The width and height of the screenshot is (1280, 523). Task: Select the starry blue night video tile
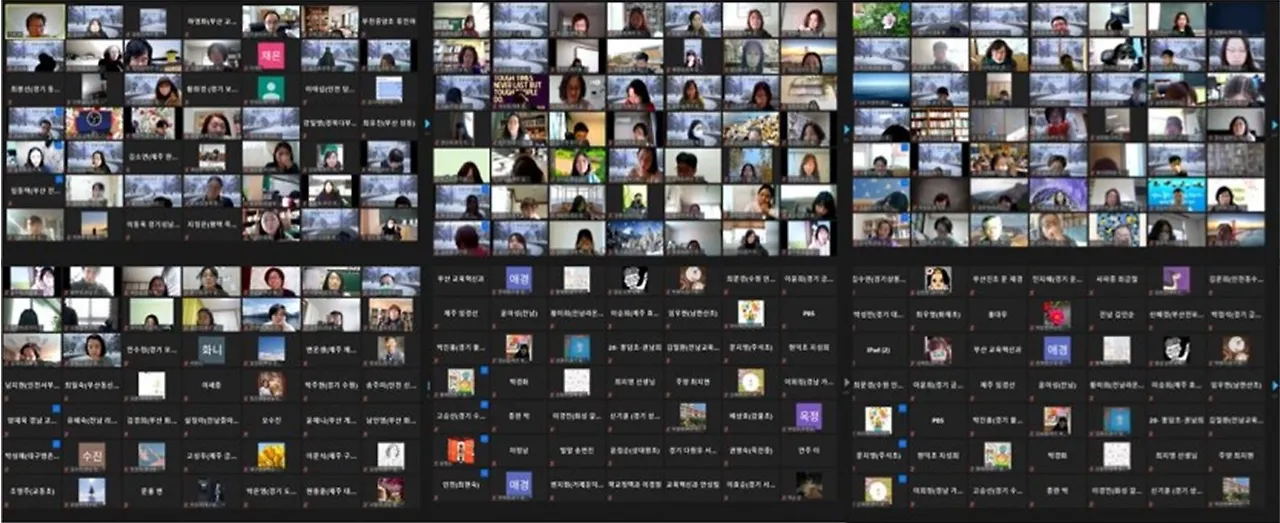[881, 194]
